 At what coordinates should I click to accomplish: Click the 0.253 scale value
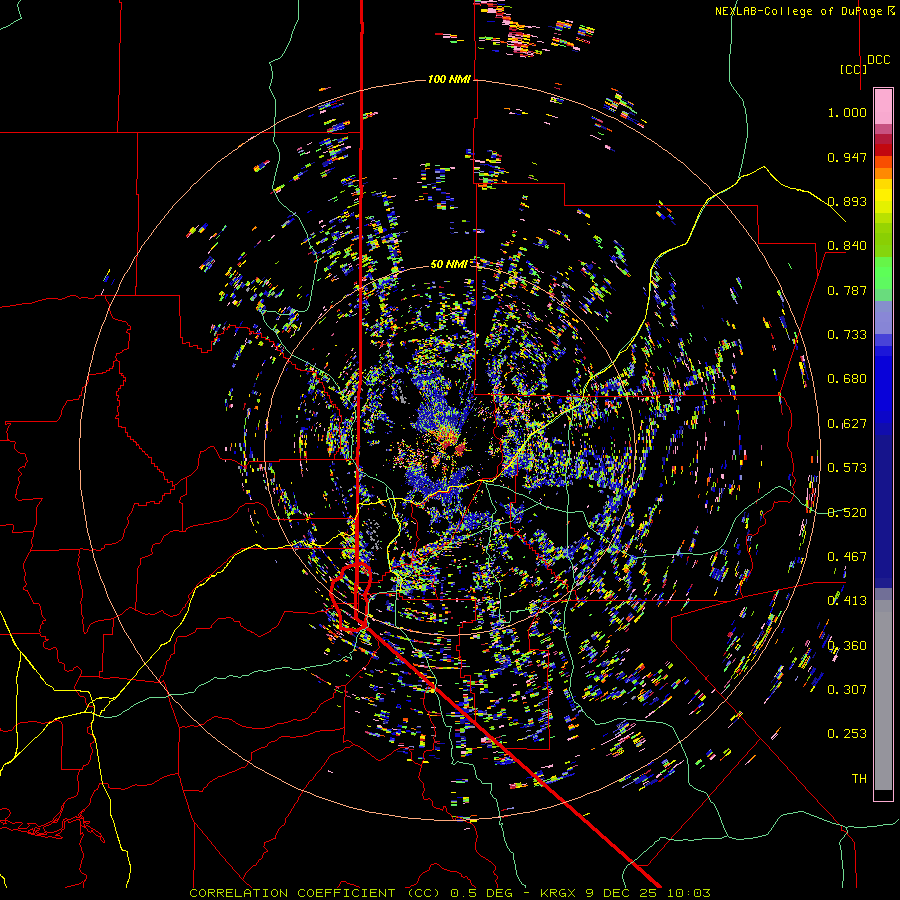(x=847, y=734)
